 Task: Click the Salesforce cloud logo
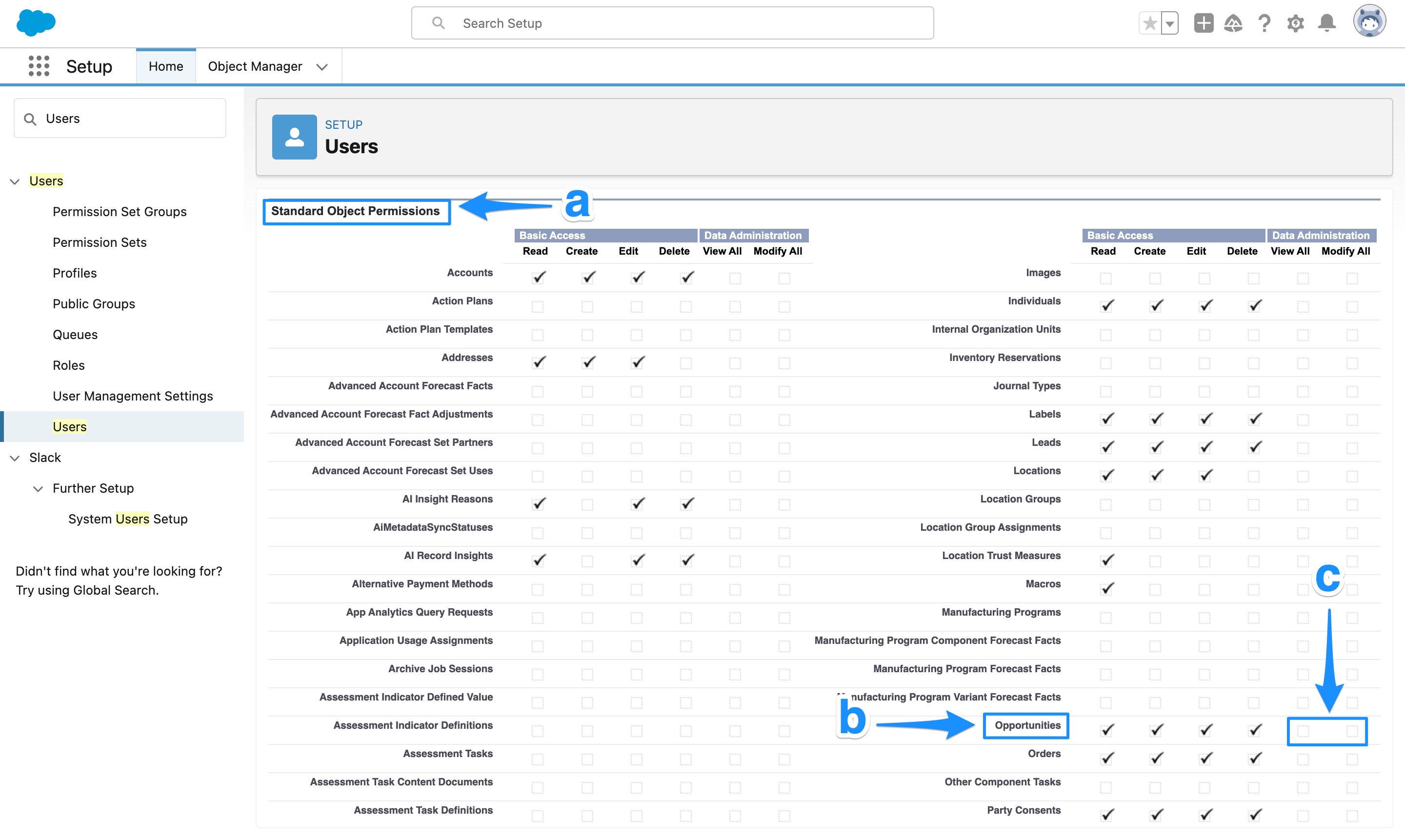(35, 22)
